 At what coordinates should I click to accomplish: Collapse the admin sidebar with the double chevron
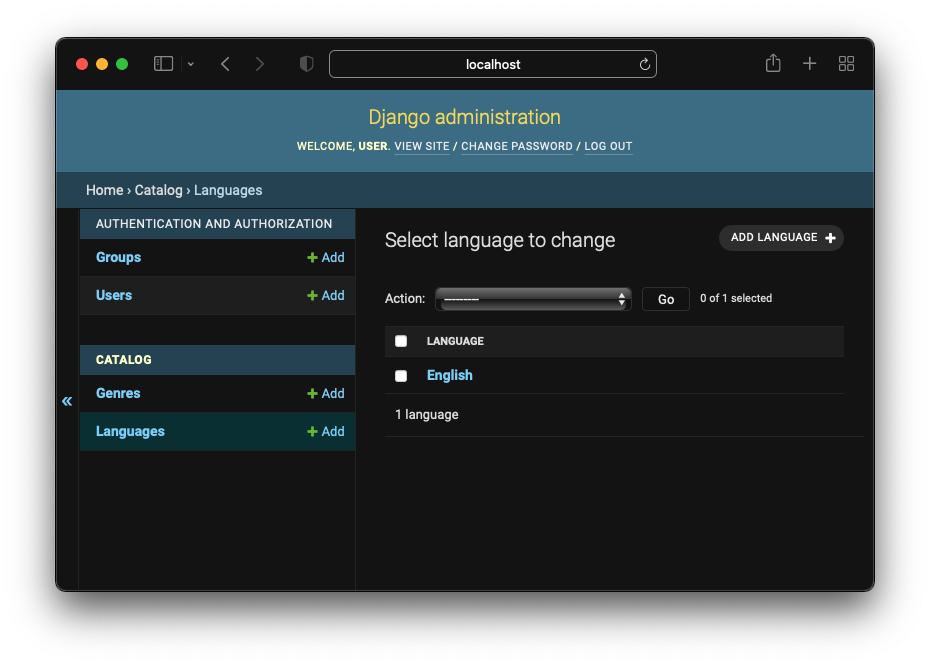(x=67, y=402)
